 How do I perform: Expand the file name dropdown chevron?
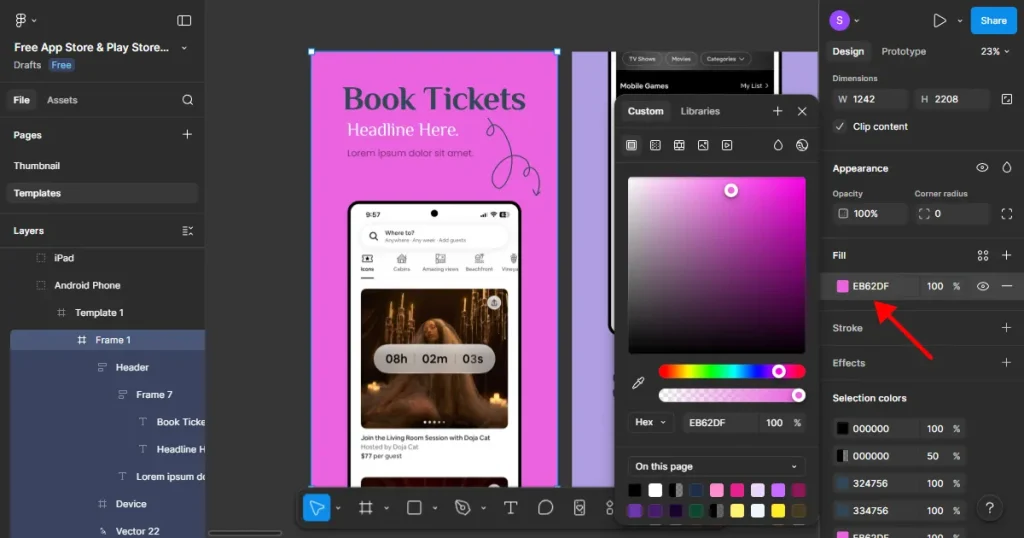pyautogui.click(x=184, y=48)
